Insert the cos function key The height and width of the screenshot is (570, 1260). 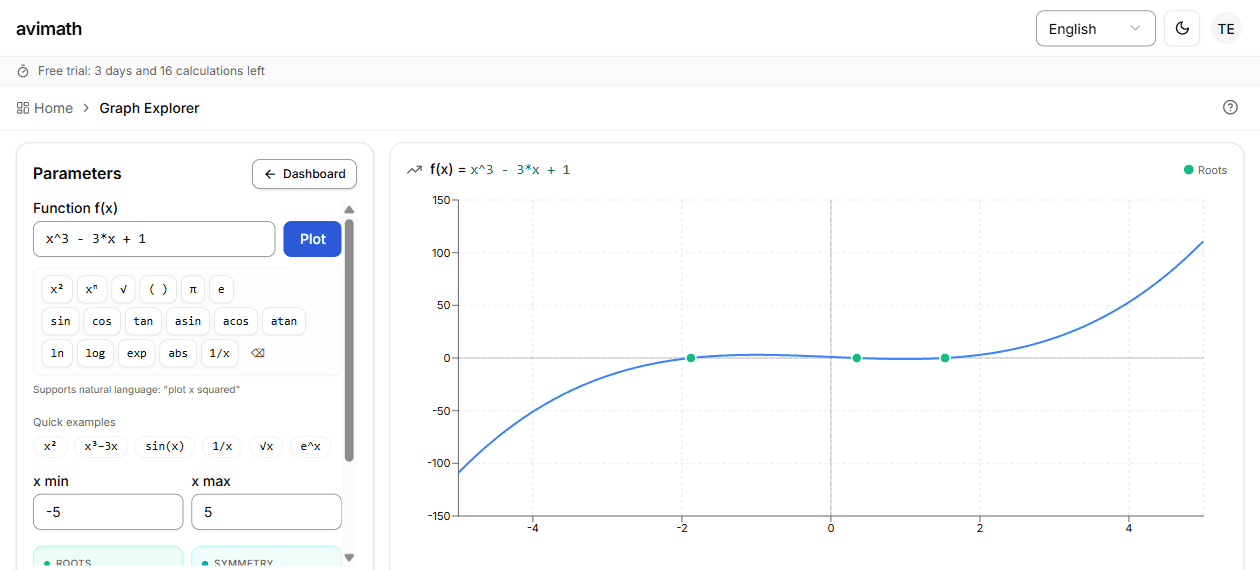102,321
